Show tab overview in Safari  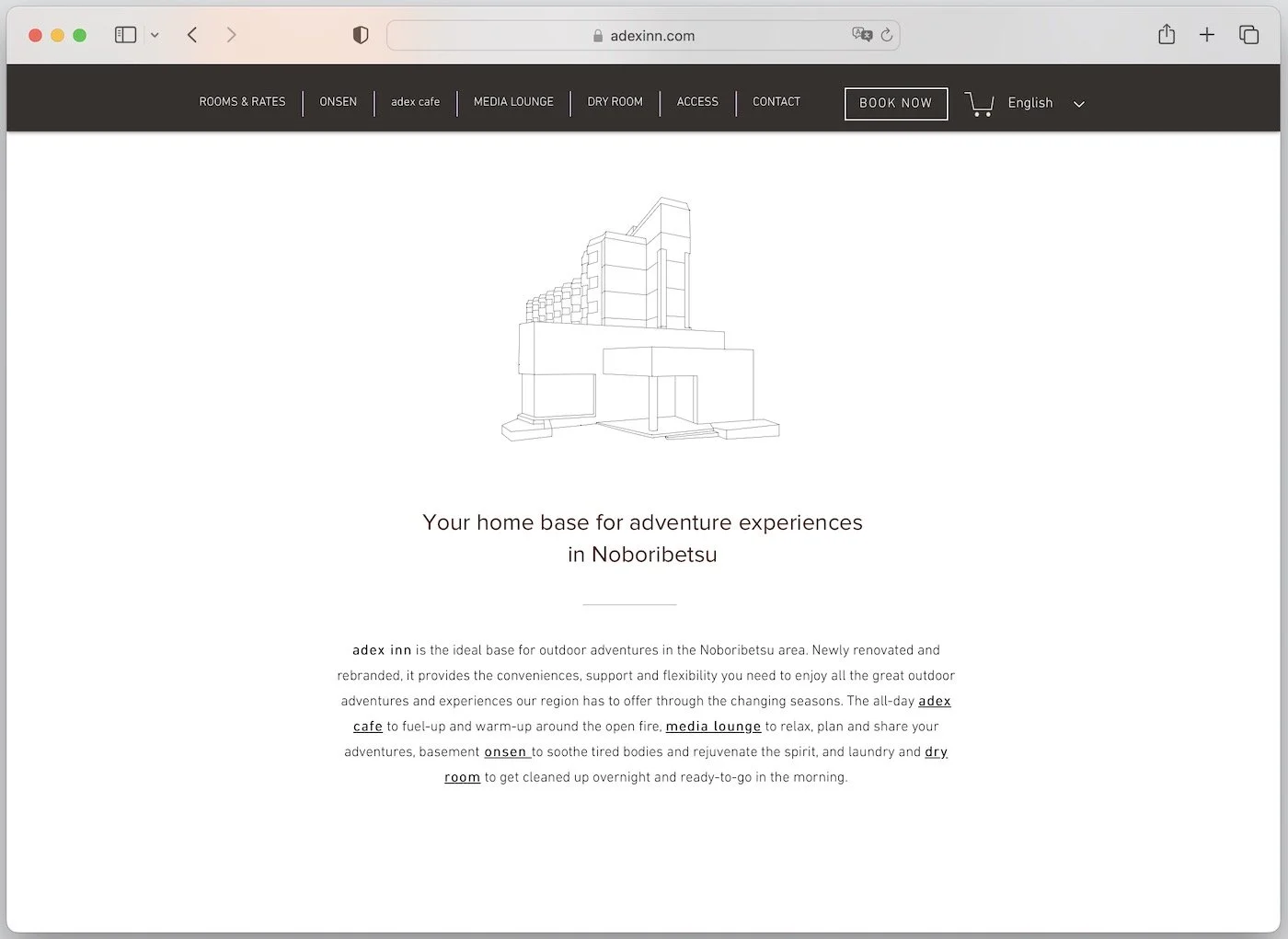[1248, 34]
